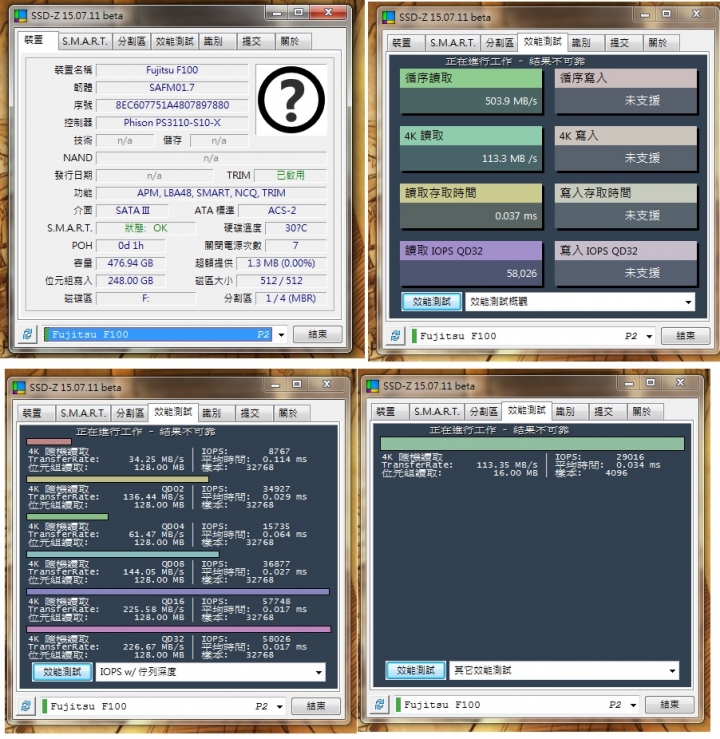Click partition value 1 / 4 (MBR)
This screenshot has height=739, width=720.
(x=291, y=298)
